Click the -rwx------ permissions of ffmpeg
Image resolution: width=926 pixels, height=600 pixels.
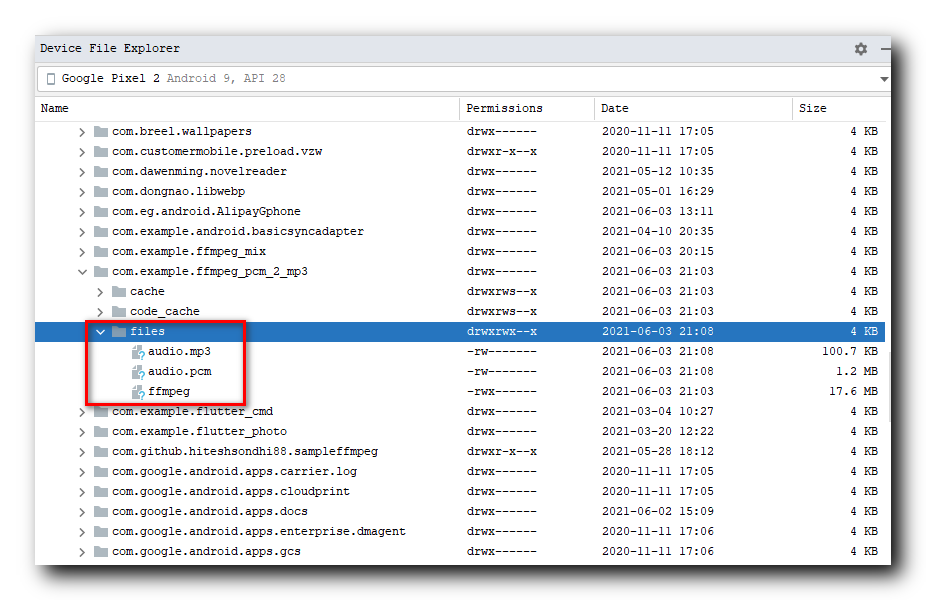501,391
